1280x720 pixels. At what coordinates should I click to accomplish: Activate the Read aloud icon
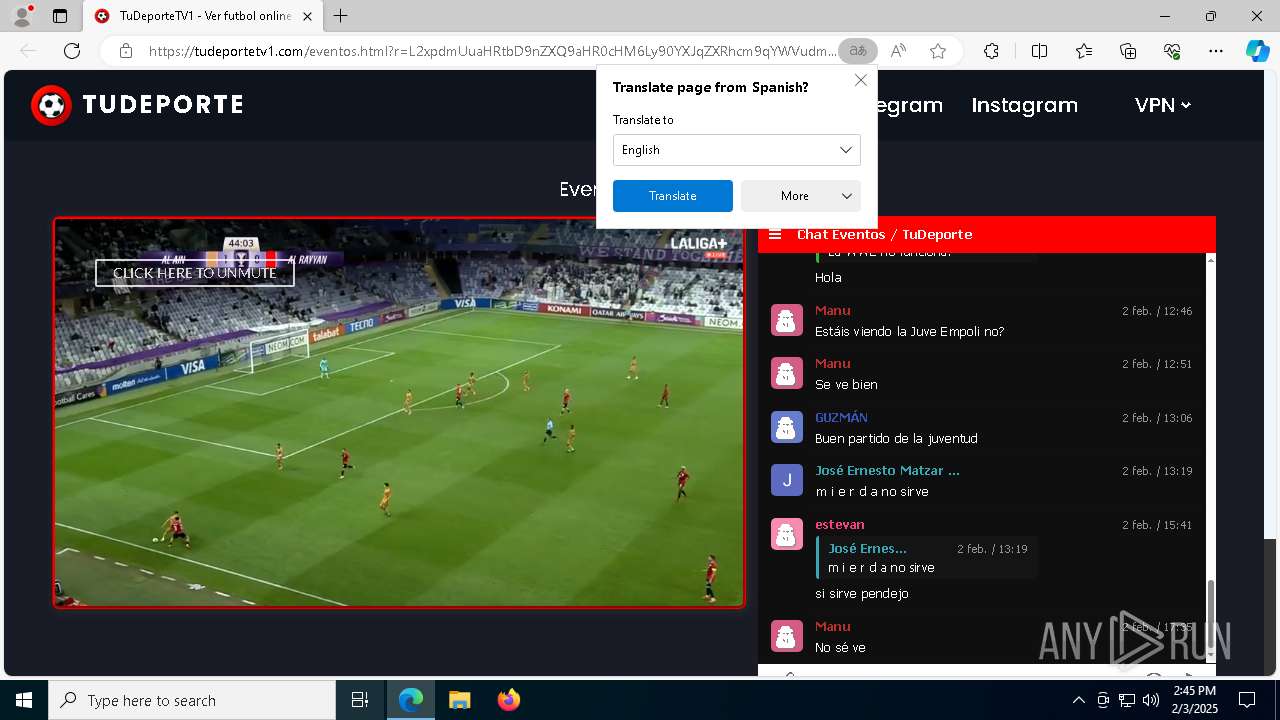pyautogui.click(x=898, y=51)
